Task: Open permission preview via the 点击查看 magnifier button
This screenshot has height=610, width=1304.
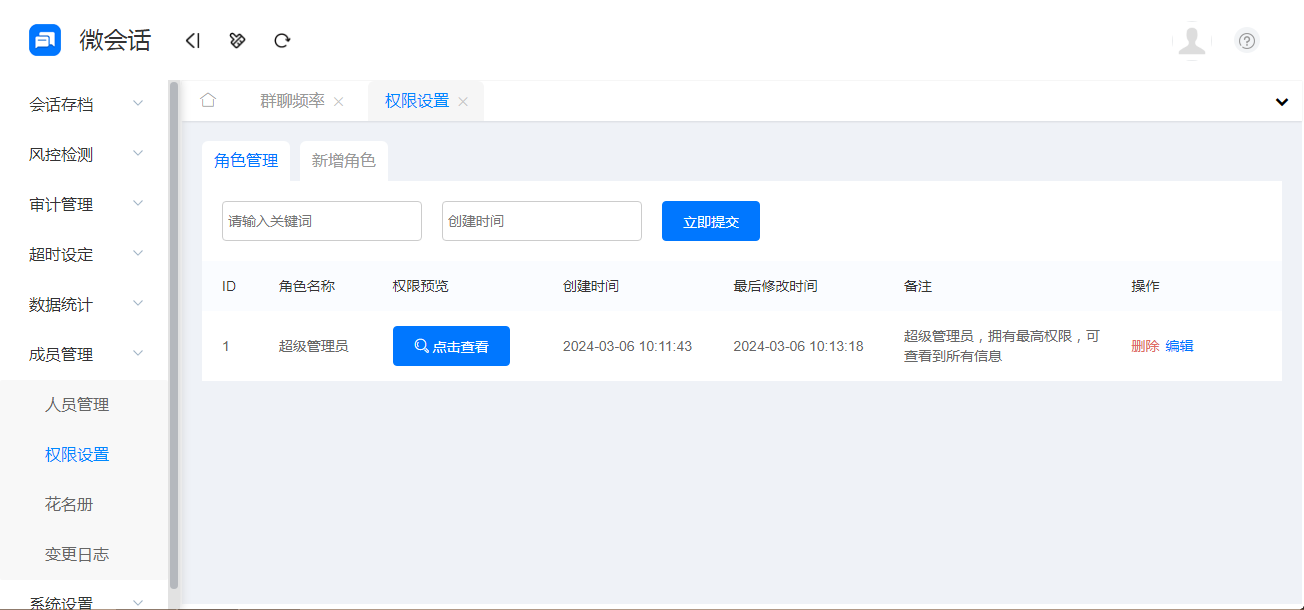Action: click(451, 345)
